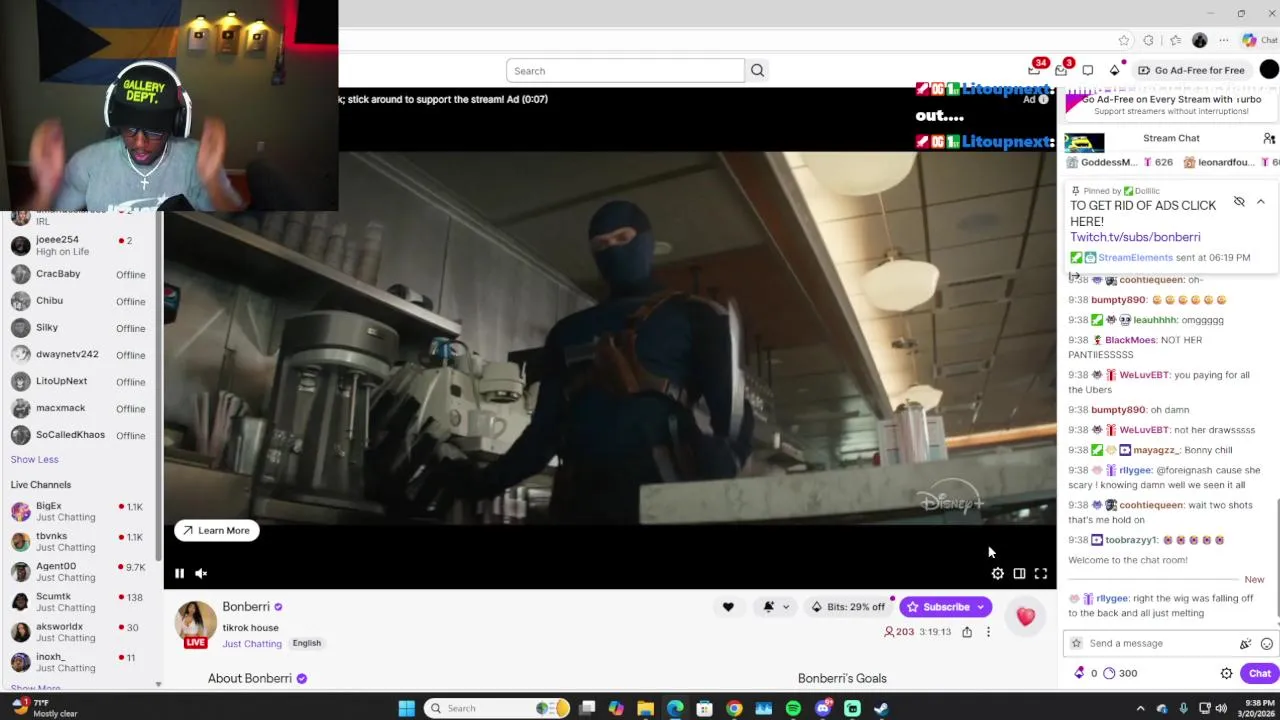Hide the pinned chat message

tap(1239, 202)
